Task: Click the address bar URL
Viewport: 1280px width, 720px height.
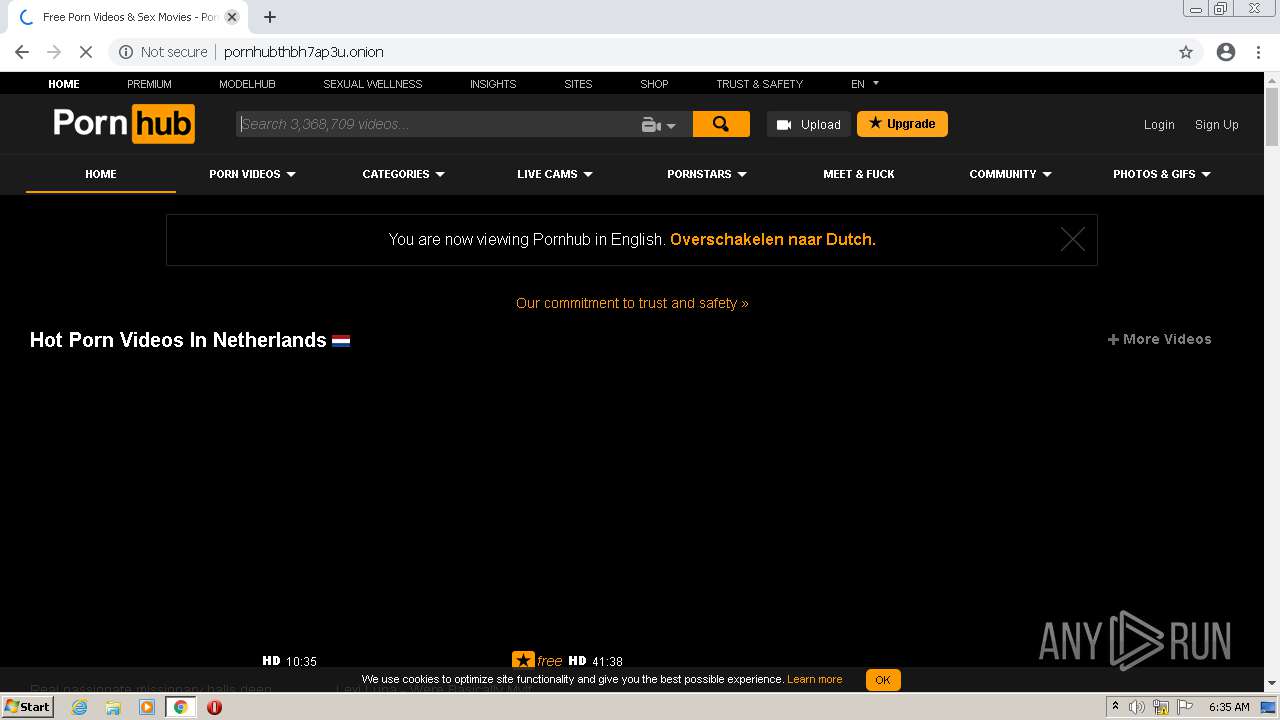Action: click(304, 52)
